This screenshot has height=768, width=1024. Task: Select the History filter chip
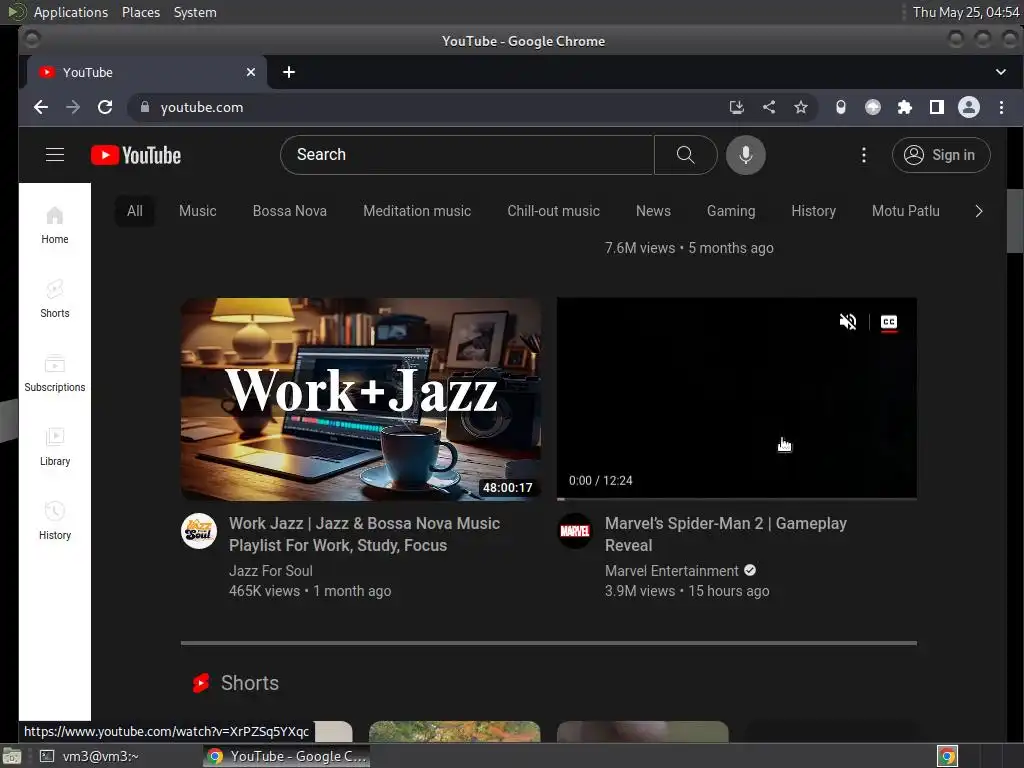[x=813, y=211]
